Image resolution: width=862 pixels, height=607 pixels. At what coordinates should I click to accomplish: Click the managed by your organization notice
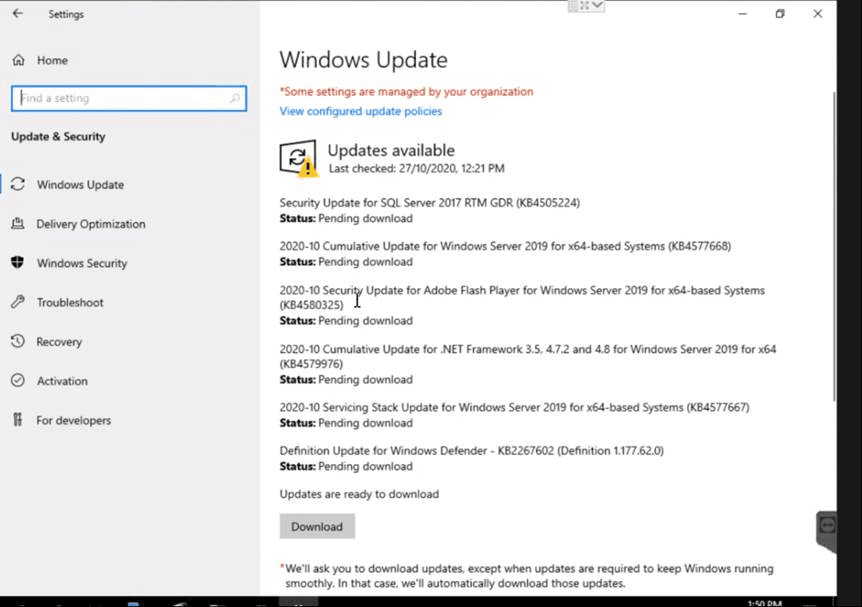[406, 91]
